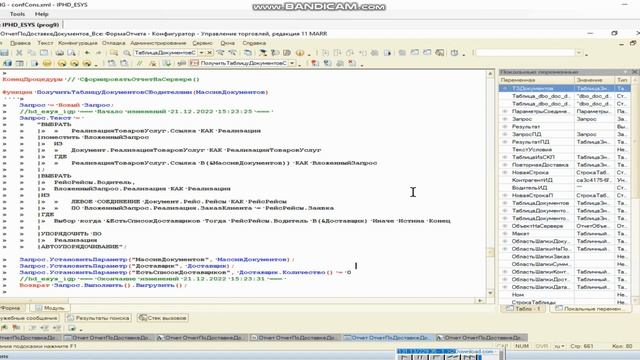Expand the ТЗДокументов variable row

pyautogui.click(x=505, y=88)
